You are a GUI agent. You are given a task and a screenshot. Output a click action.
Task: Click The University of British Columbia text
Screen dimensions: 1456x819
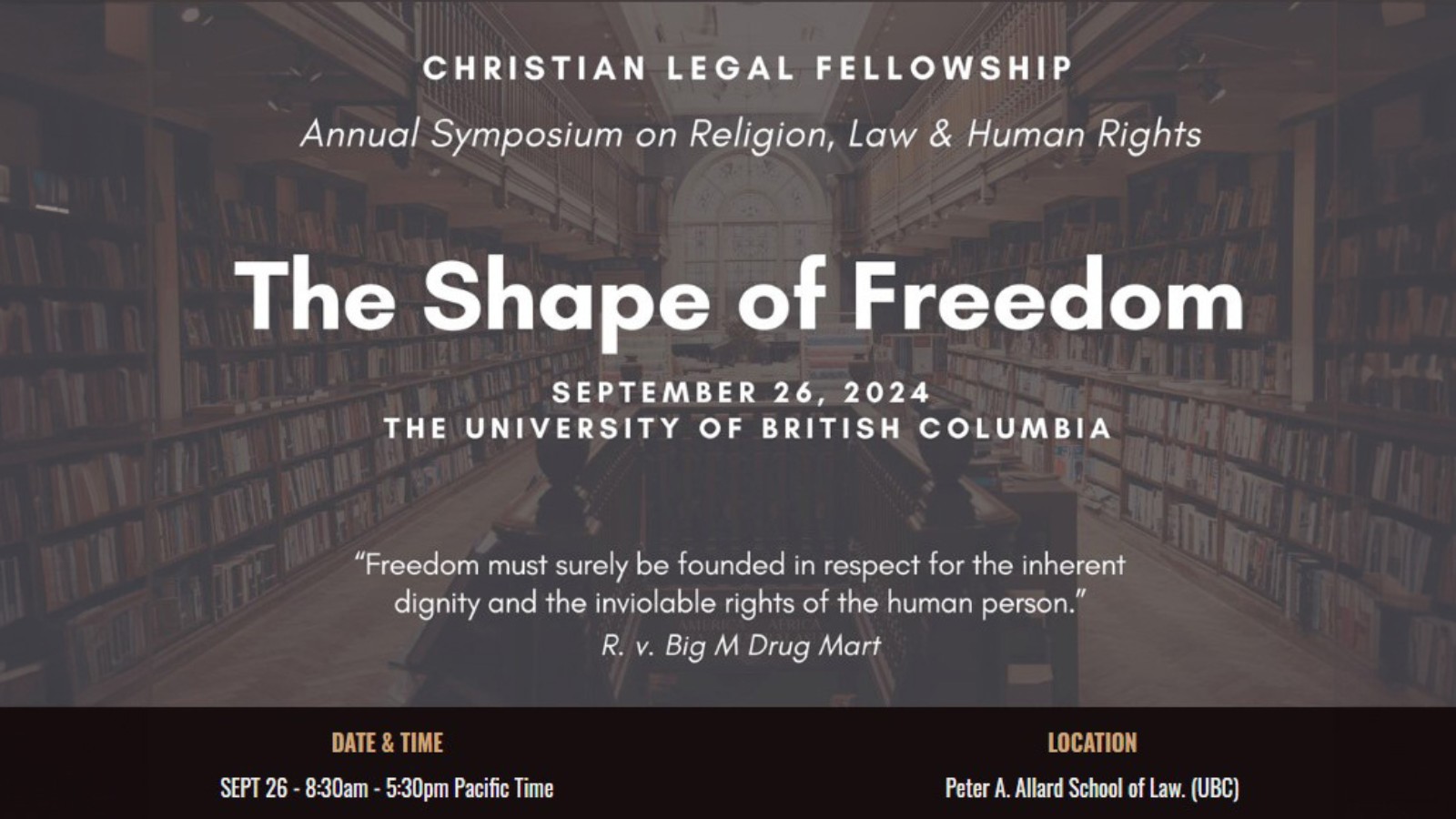(748, 429)
